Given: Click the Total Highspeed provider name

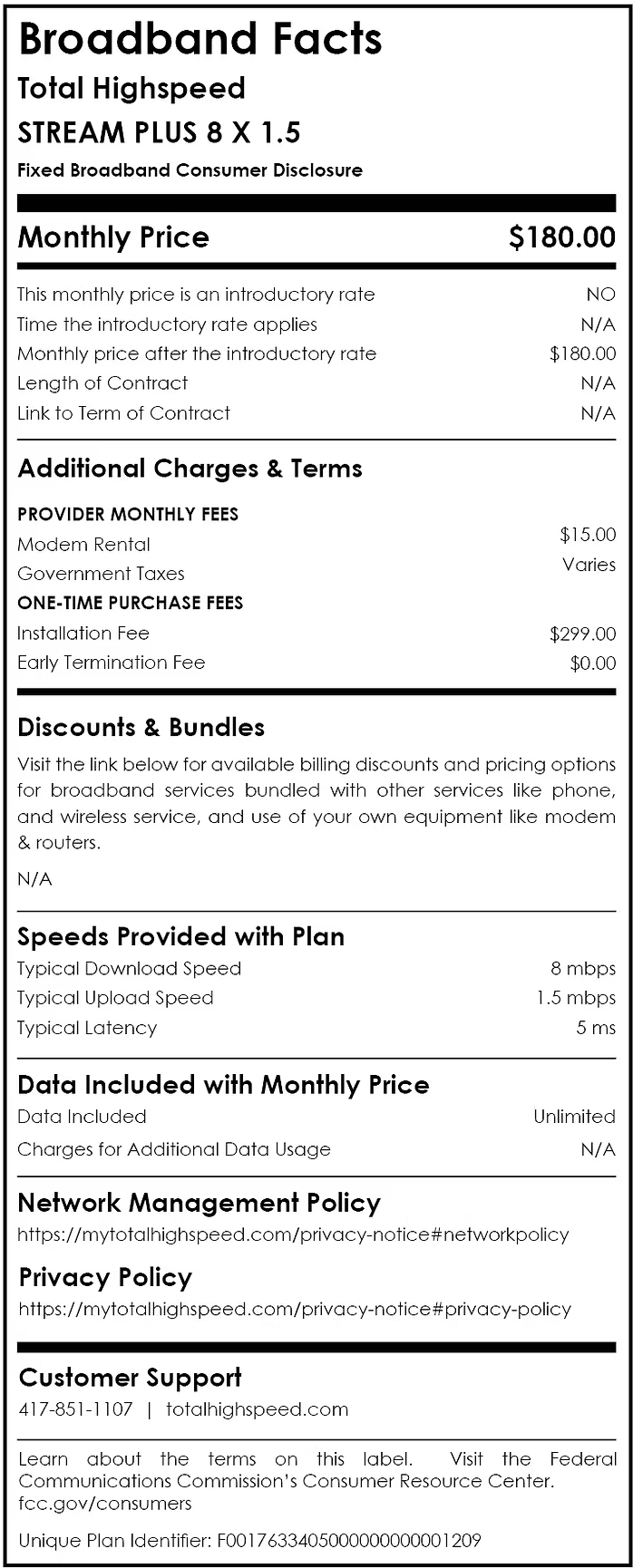Looking at the screenshot, I should (x=131, y=89).
